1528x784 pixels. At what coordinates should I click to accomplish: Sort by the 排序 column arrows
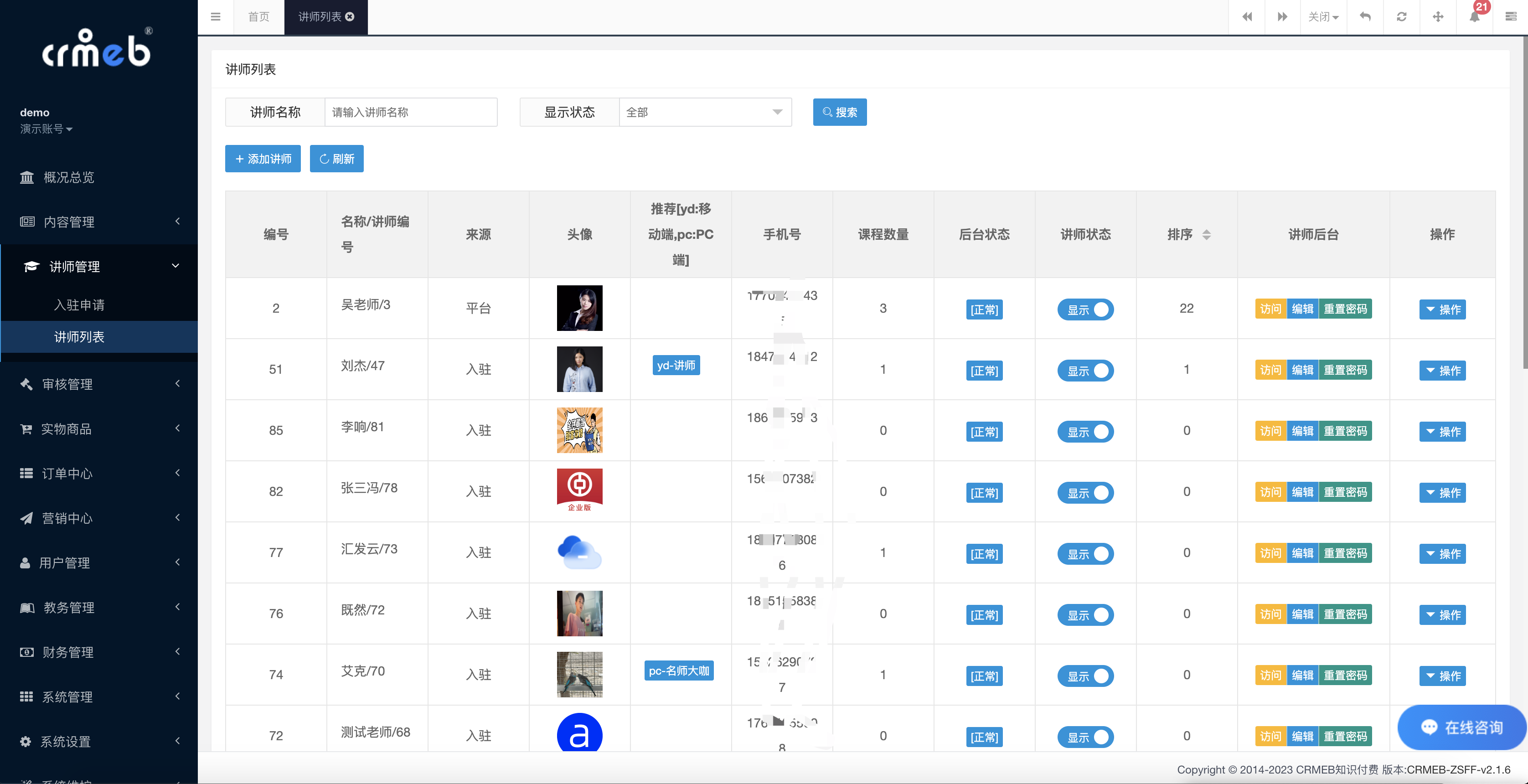[1207, 235]
